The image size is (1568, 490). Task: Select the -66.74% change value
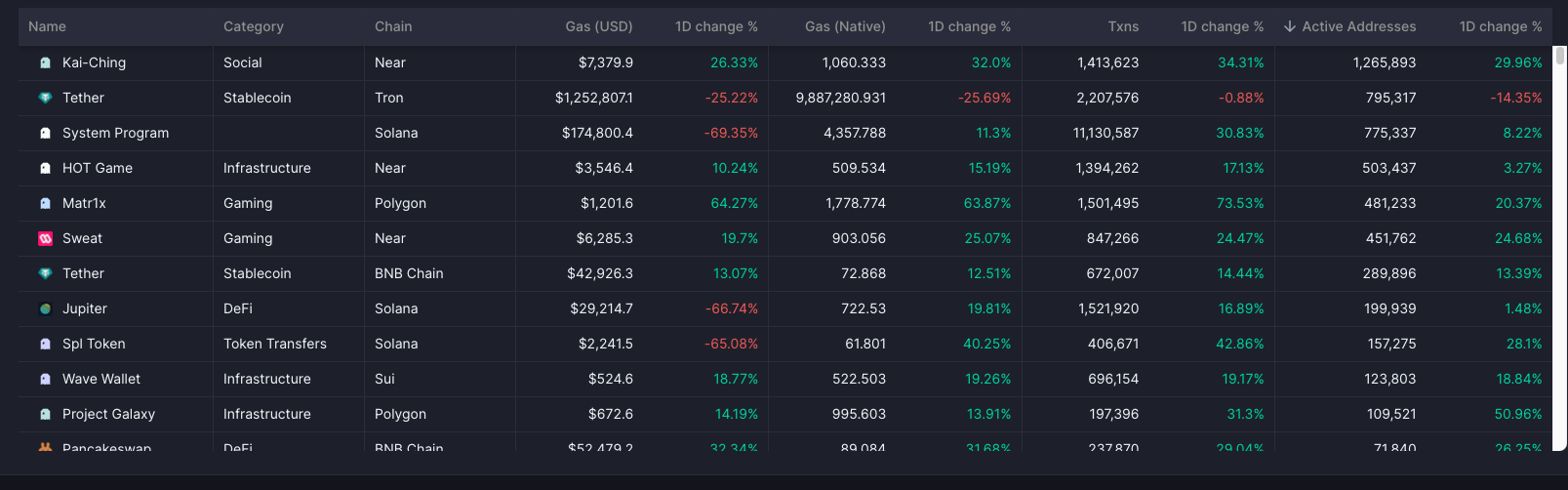(731, 308)
